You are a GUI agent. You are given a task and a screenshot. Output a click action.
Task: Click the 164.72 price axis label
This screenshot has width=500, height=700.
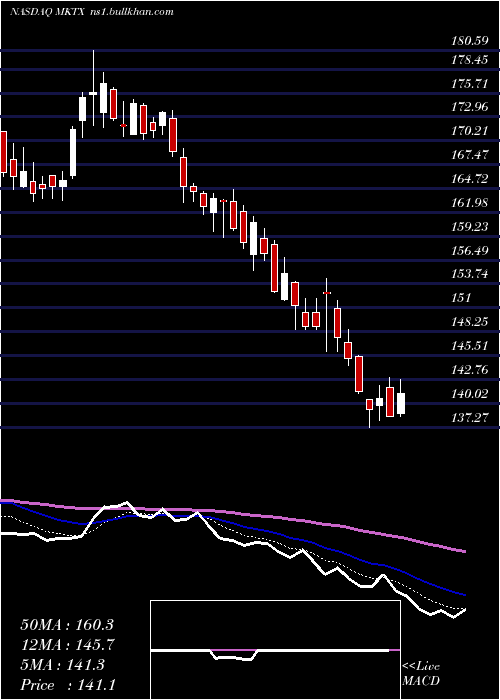469,179
